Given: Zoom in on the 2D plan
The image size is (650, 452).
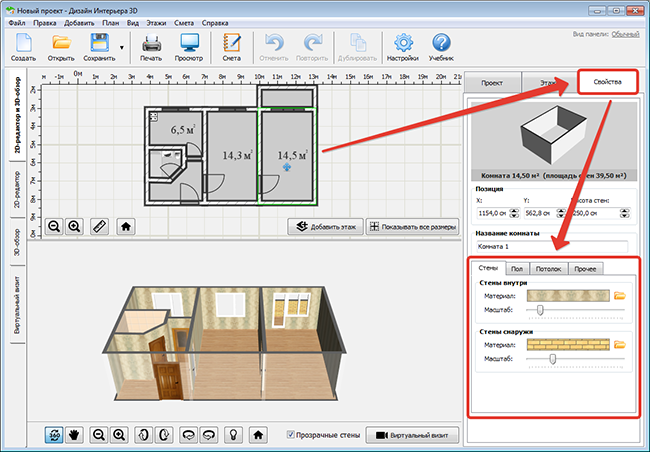Looking at the screenshot, I should (x=74, y=226).
